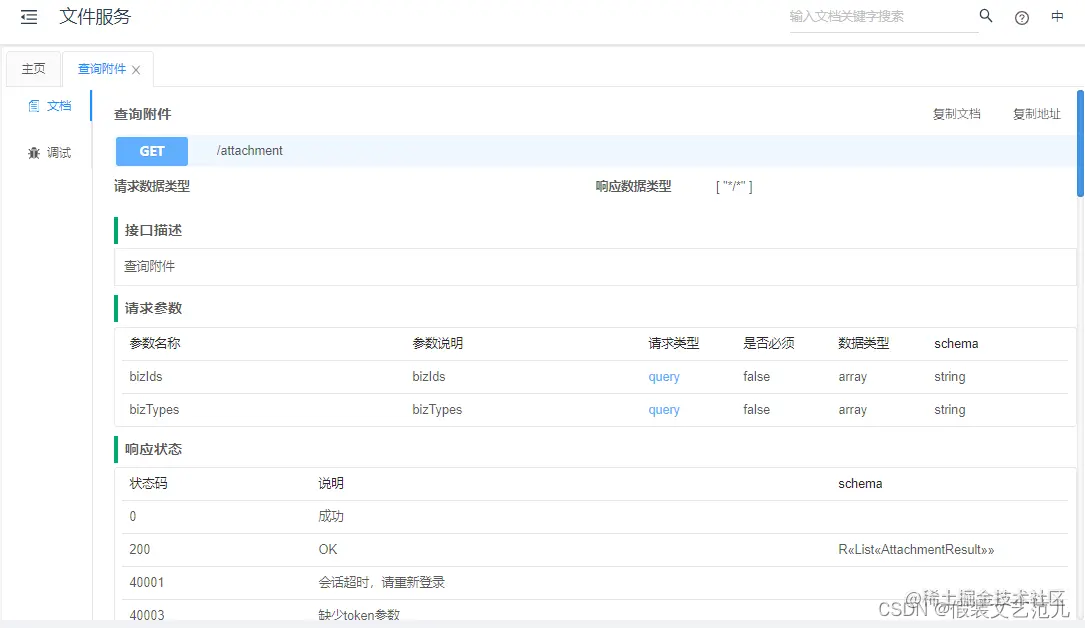
Task: Click status code 0 cell
Action: 133,517
